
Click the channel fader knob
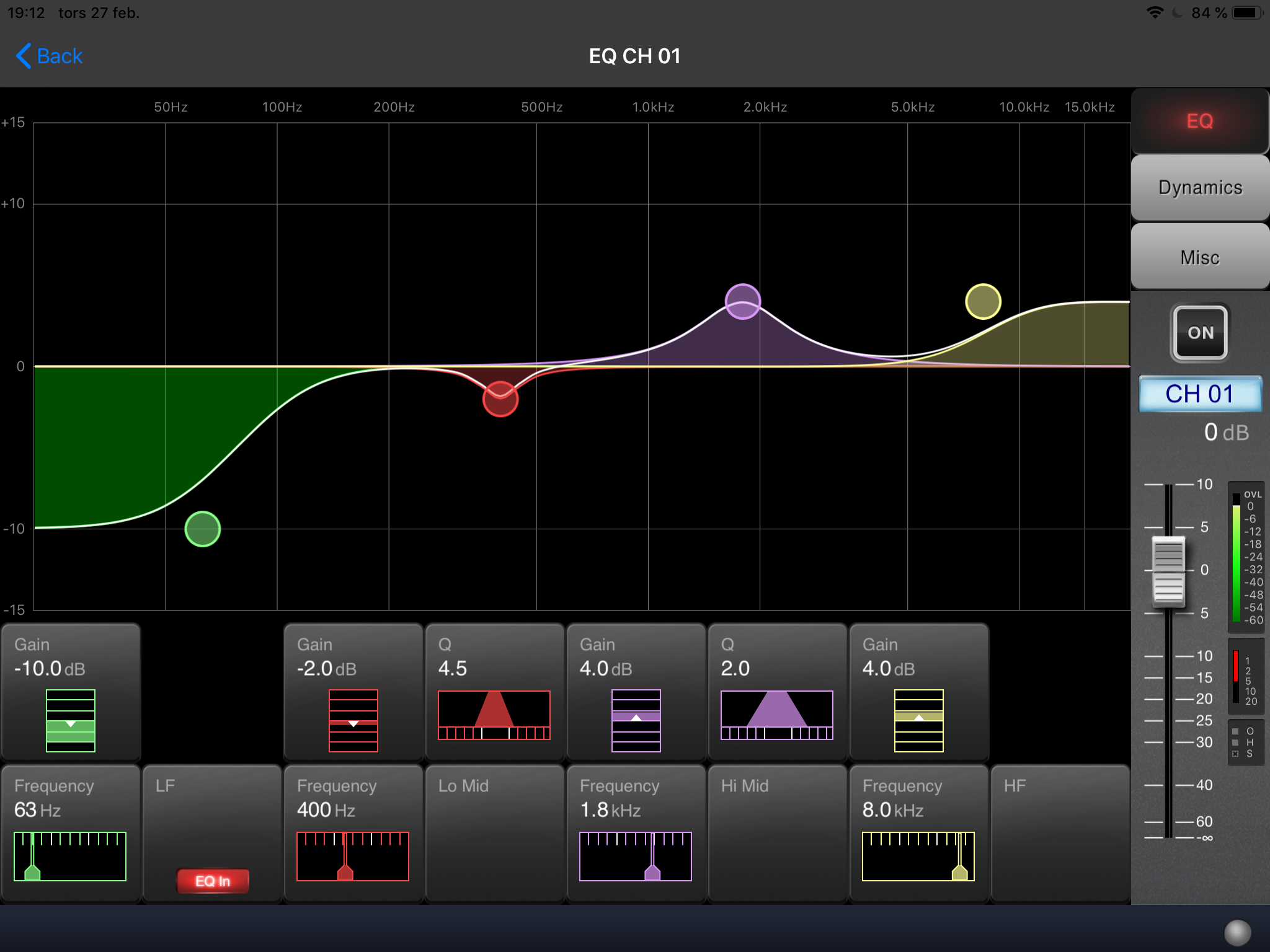[1168, 571]
